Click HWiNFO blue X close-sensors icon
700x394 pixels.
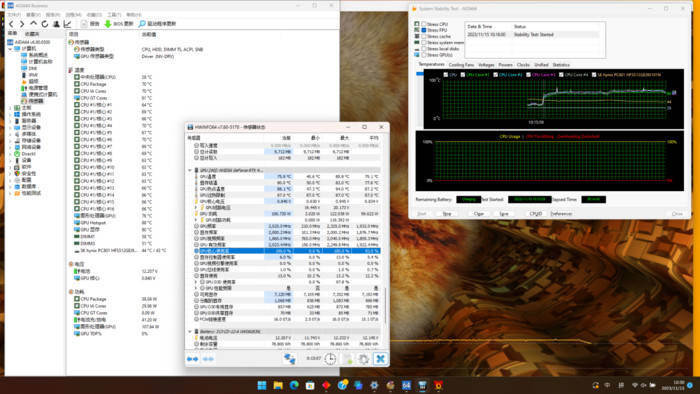tap(380, 358)
